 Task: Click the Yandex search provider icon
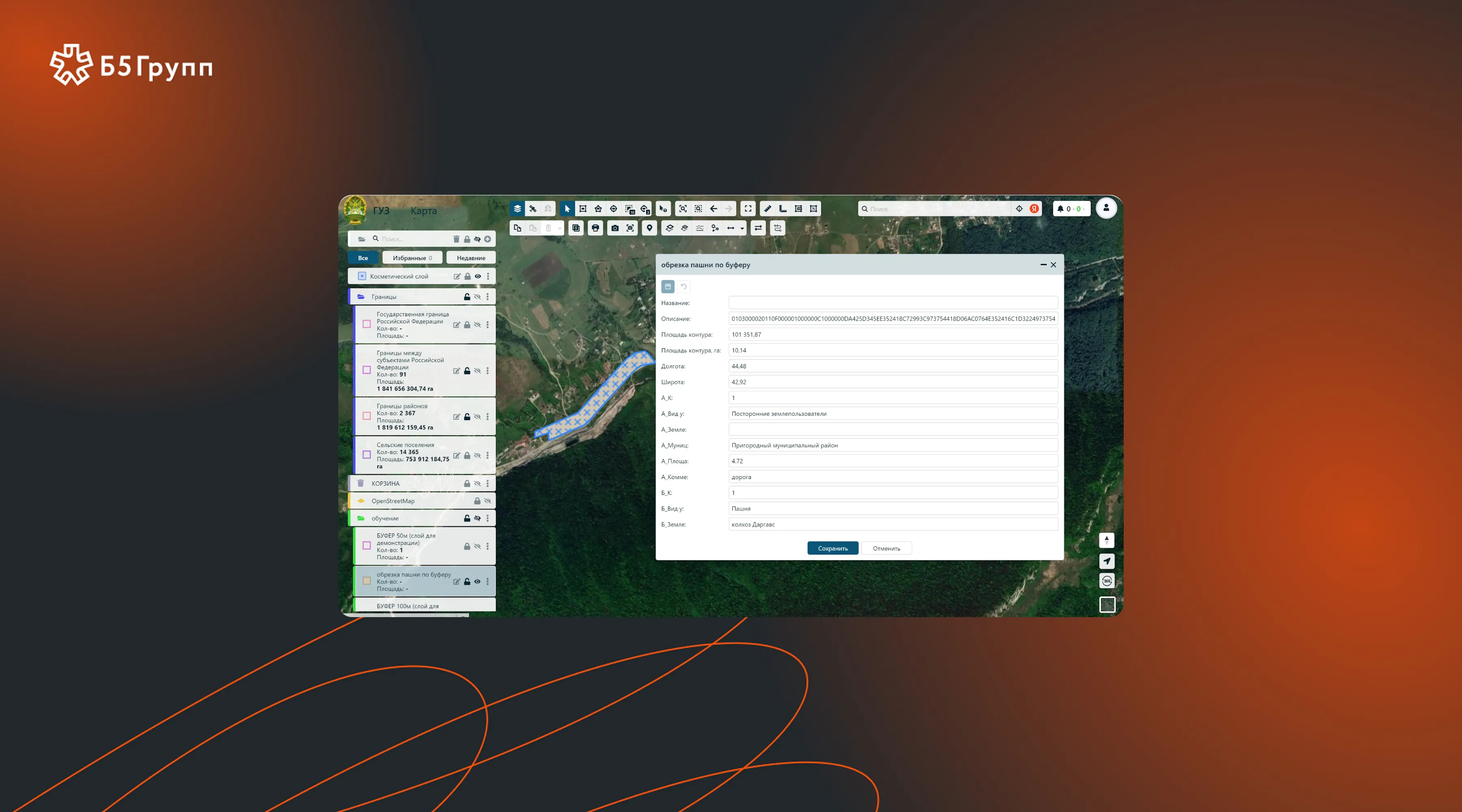[1034, 209]
